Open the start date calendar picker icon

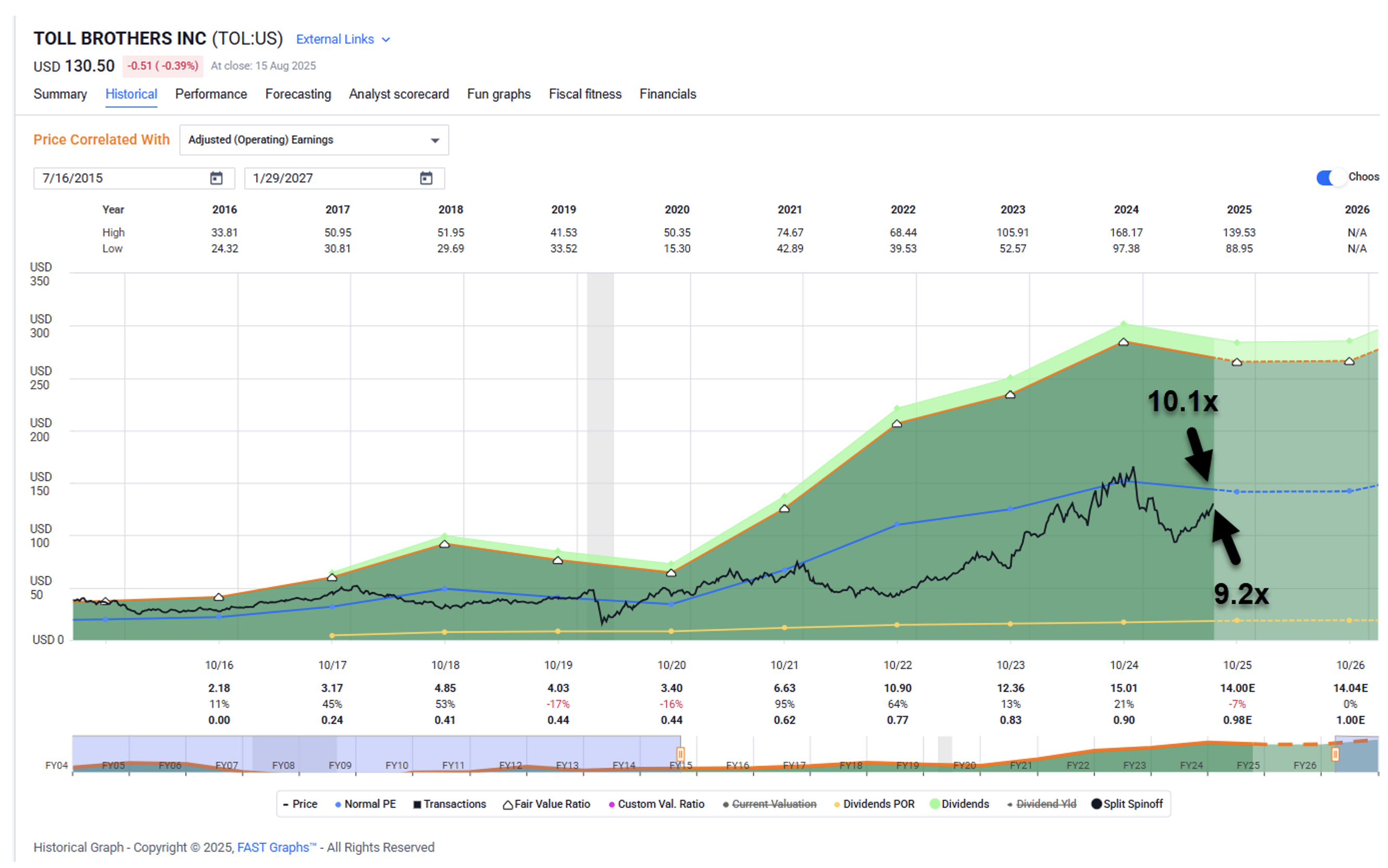(x=216, y=178)
